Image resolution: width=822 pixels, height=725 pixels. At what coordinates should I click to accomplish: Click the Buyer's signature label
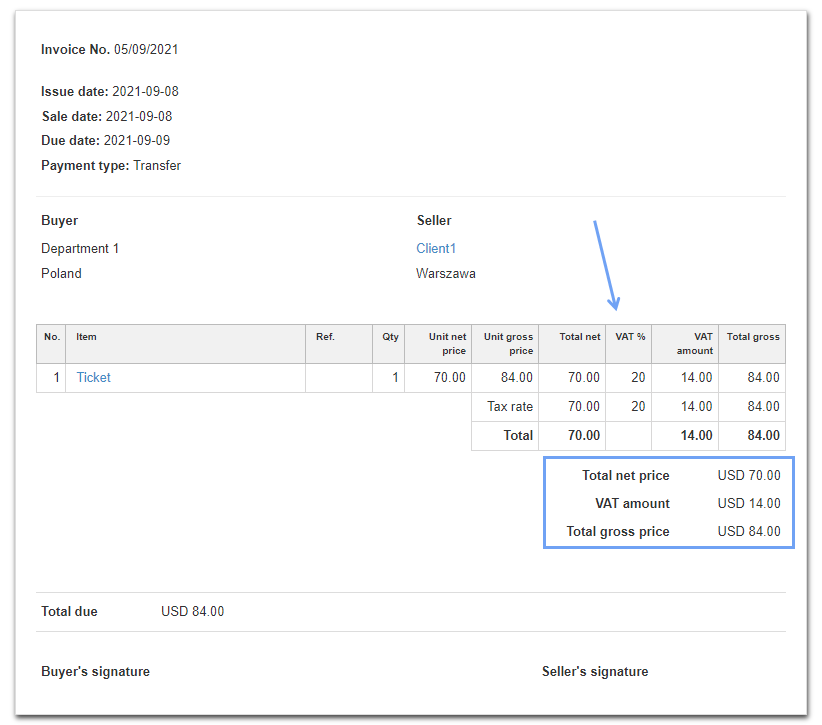95,671
